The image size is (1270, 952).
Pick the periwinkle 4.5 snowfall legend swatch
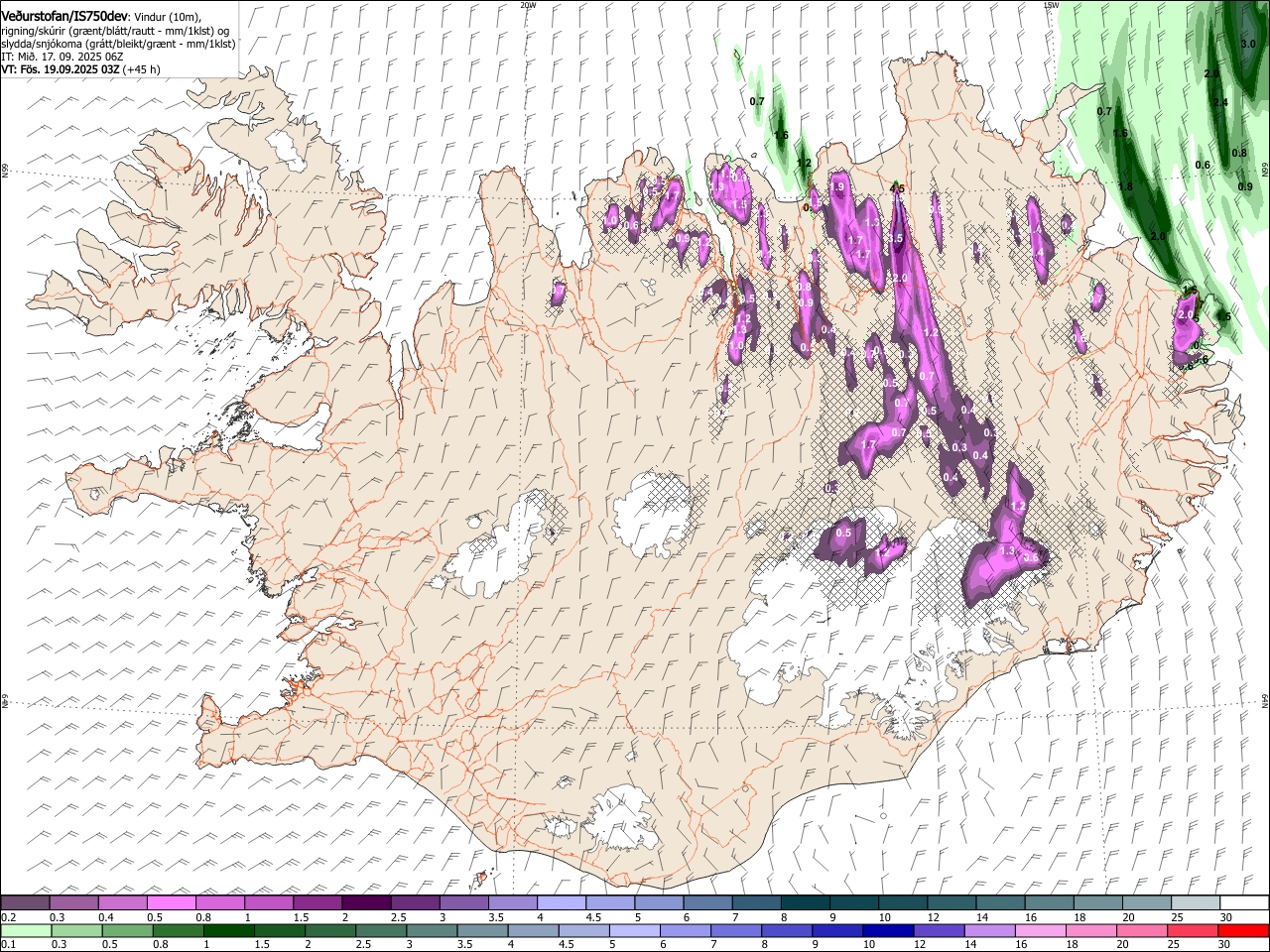[609, 902]
